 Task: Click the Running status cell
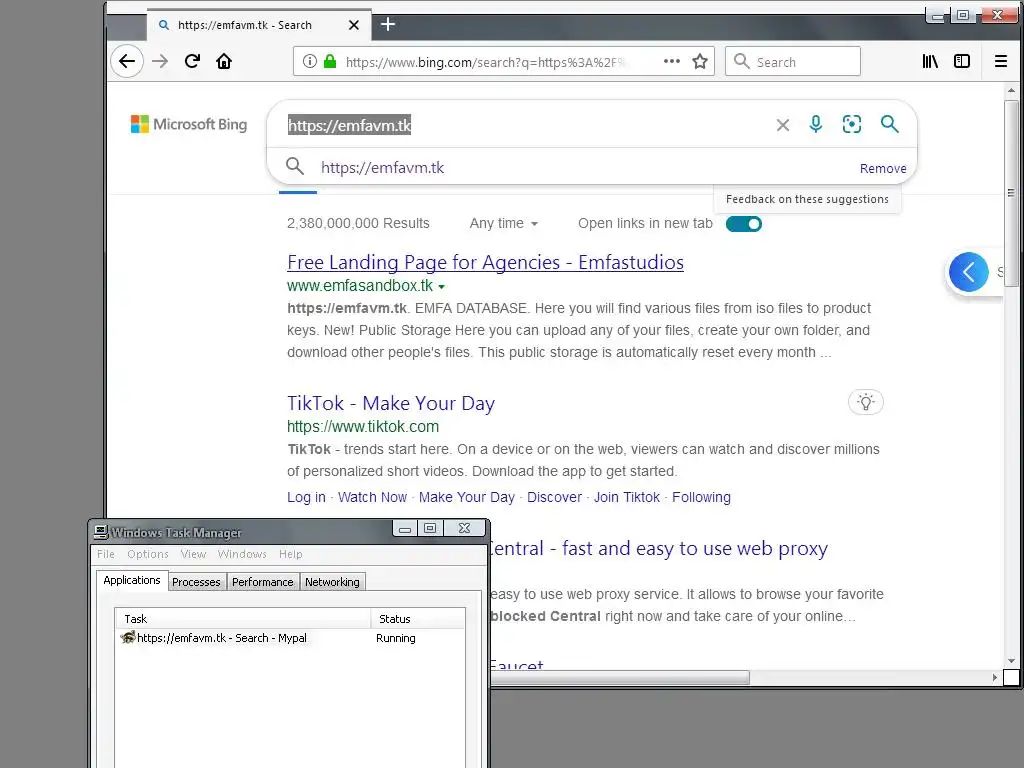point(396,638)
